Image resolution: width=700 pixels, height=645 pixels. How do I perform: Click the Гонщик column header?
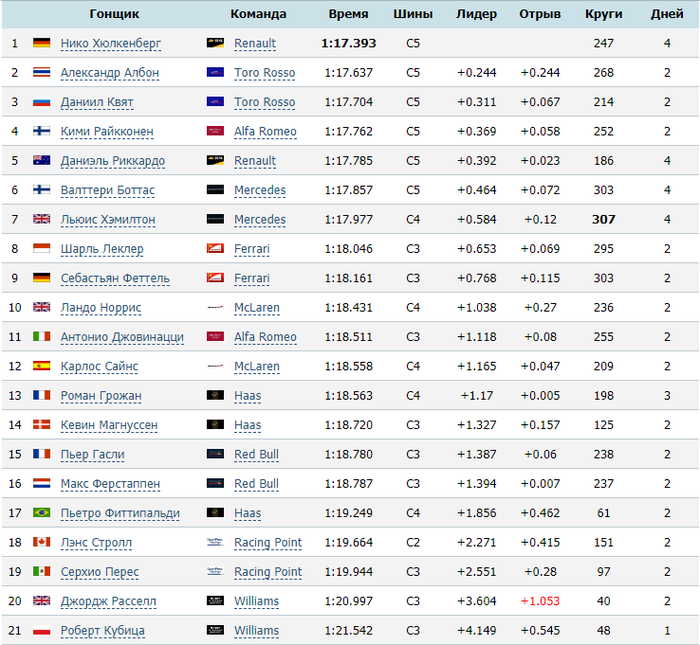pyautogui.click(x=114, y=14)
